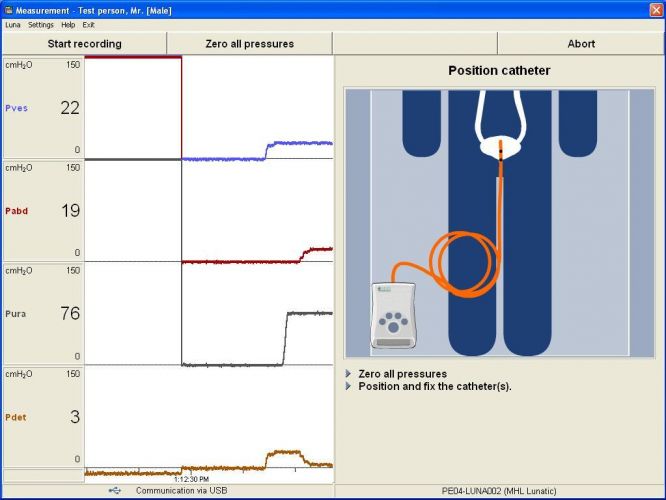Click the arrow bullet beside Zero all pressures

tap(348, 374)
